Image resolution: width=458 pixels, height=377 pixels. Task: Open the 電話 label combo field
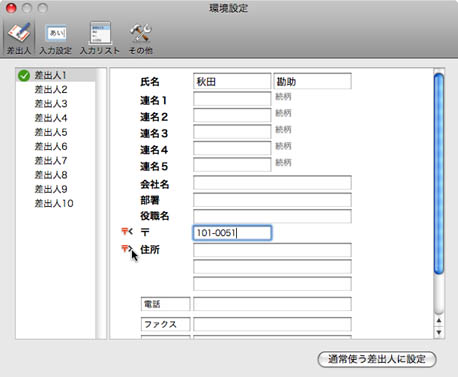(x=165, y=304)
